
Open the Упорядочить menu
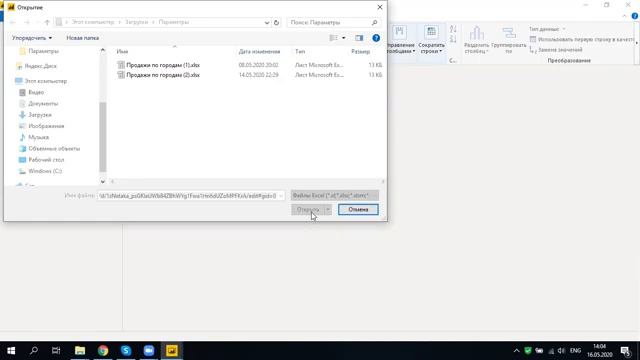pyautogui.click(x=32, y=38)
